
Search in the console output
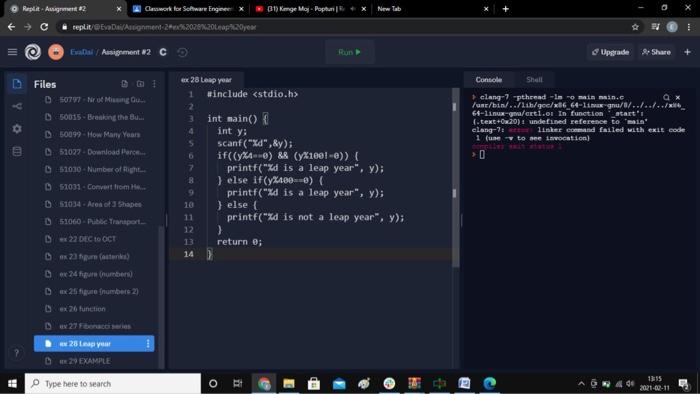click(666, 97)
